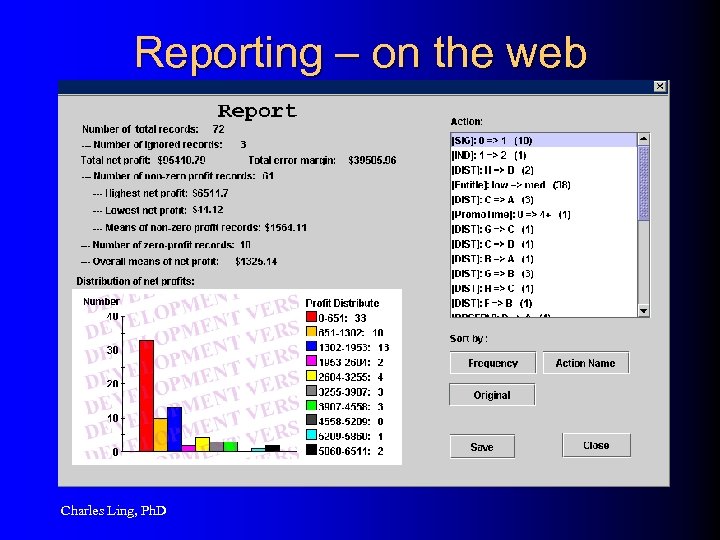720x540 pixels.
Task: Click the magenta 1953-2604 legend swatch
Action: [311, 361]
